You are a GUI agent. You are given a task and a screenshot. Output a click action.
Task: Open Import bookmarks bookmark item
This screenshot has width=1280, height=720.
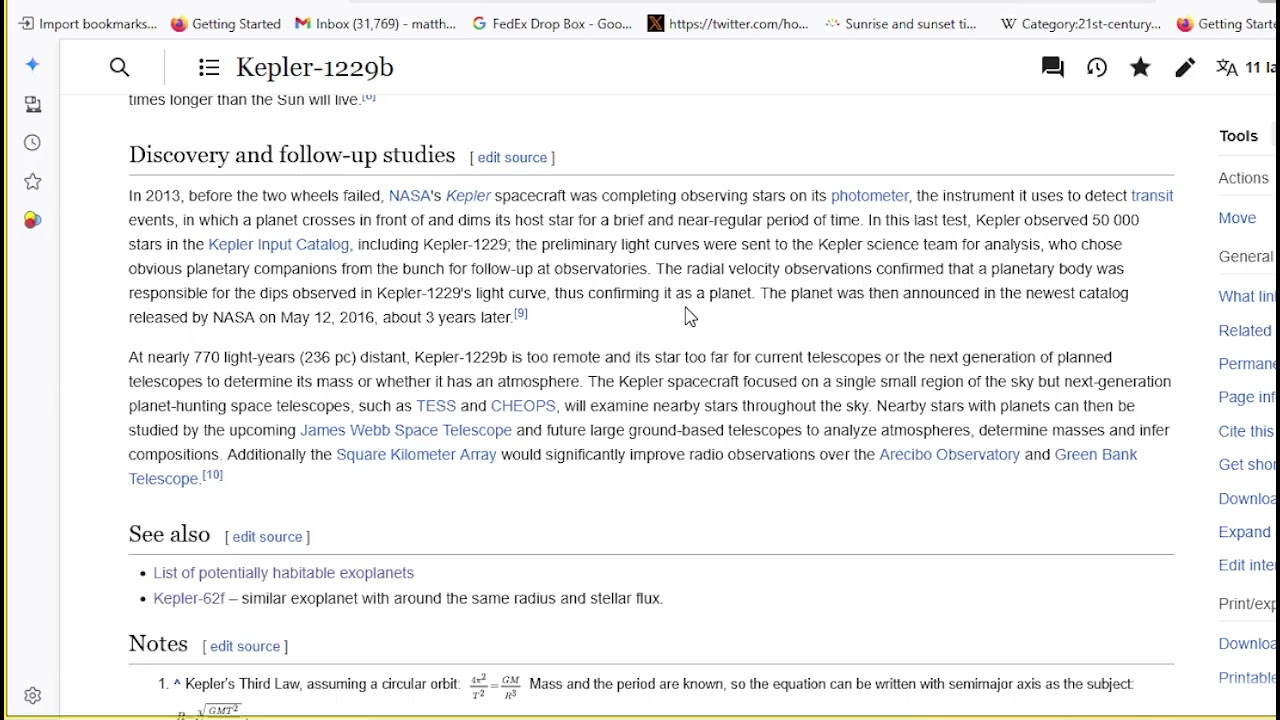point(88,23)
